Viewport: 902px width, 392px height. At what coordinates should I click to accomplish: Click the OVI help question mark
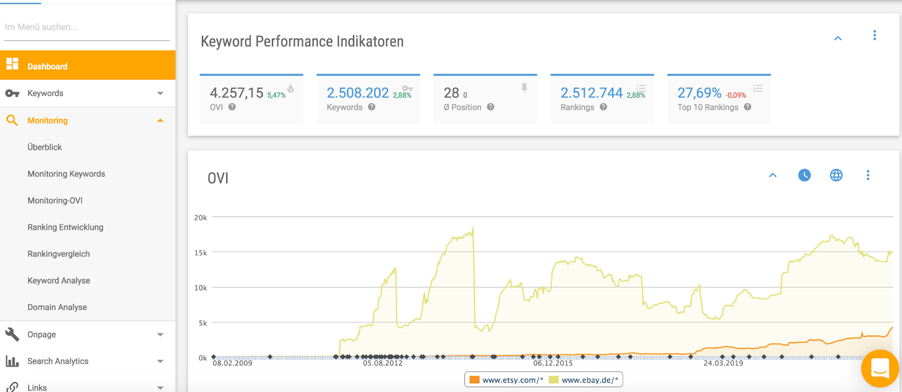point(232,107)
